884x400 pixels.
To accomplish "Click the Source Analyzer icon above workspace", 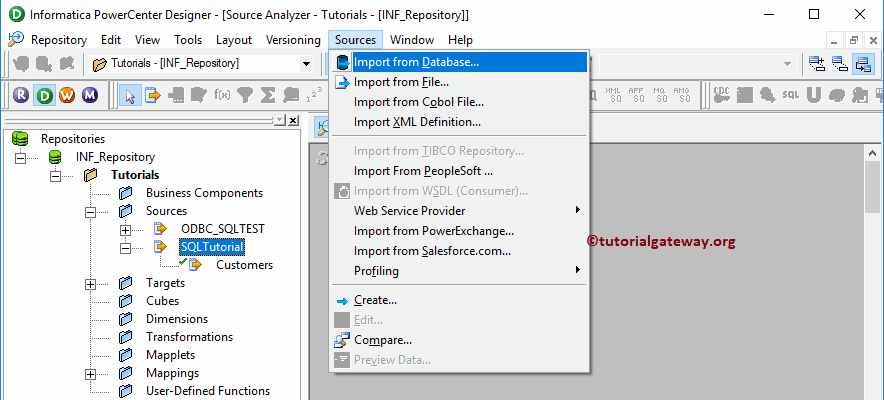I will point(322,127).
